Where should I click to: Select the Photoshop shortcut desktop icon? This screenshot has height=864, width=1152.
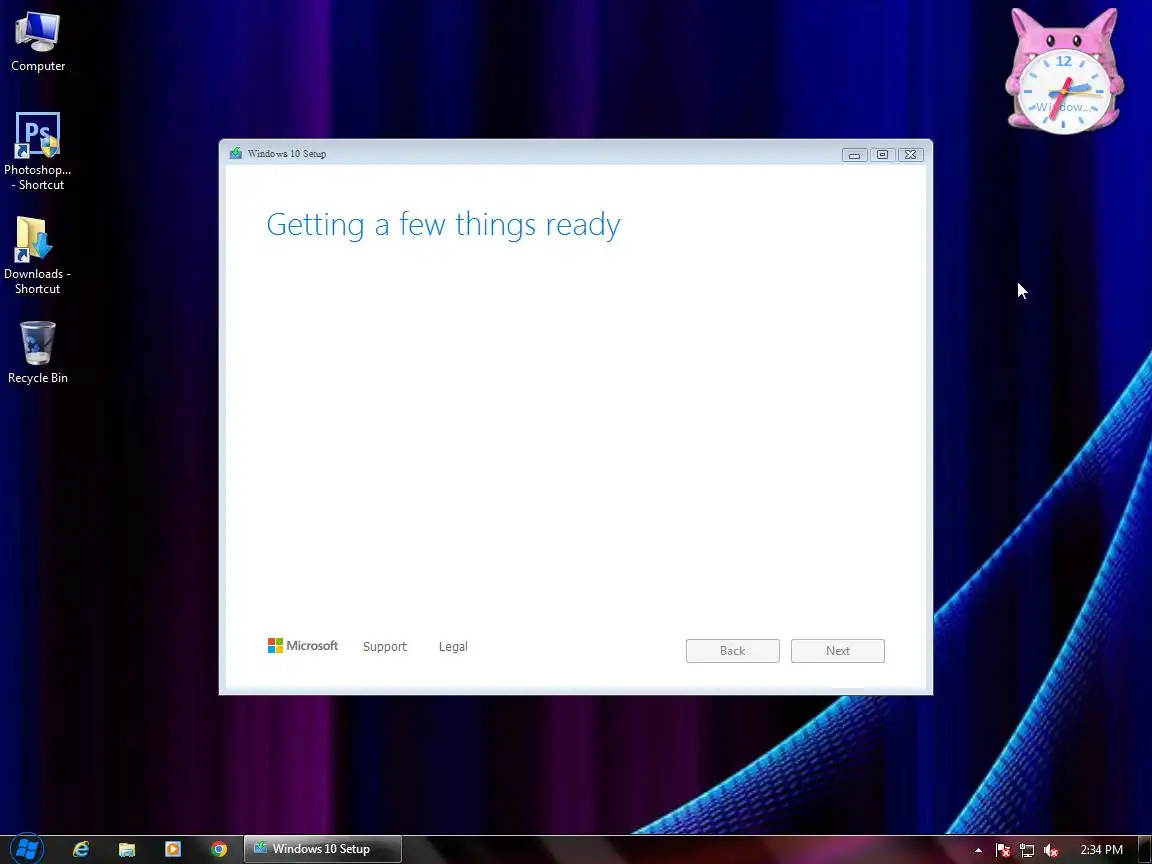[x=37, y=151]
